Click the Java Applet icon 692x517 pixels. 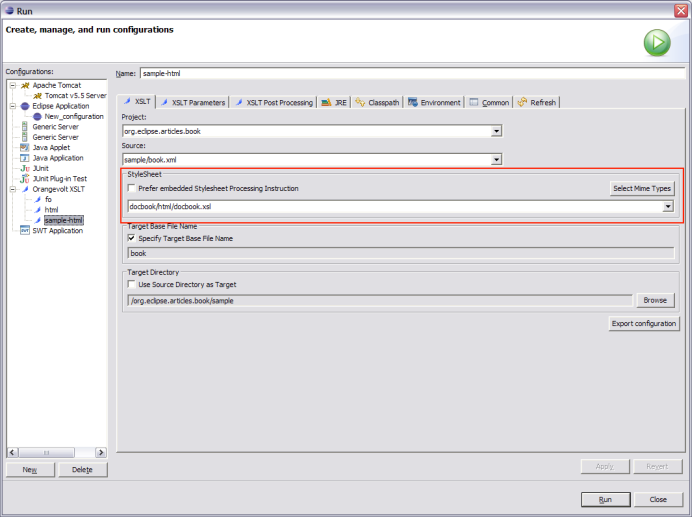[25, 147]
